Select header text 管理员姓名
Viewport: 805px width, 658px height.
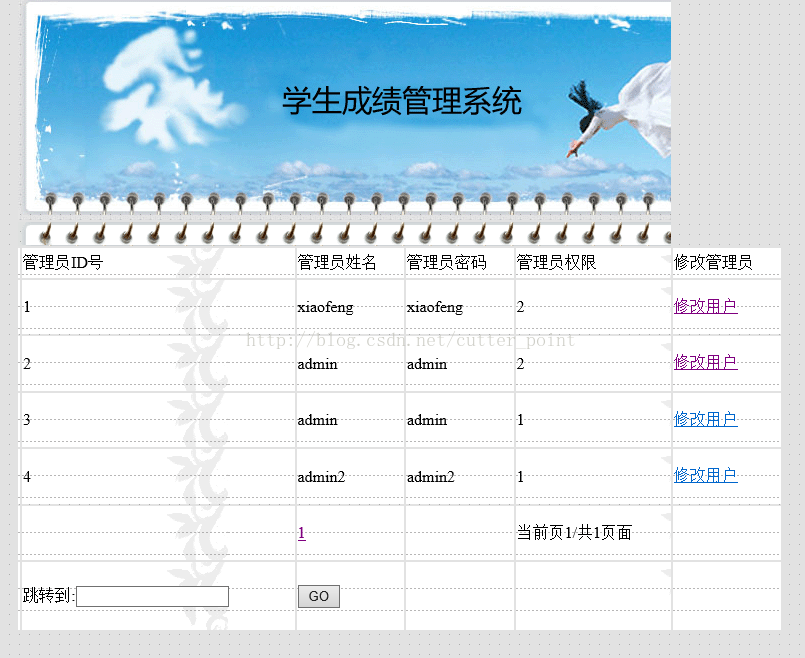pos(337,262)
